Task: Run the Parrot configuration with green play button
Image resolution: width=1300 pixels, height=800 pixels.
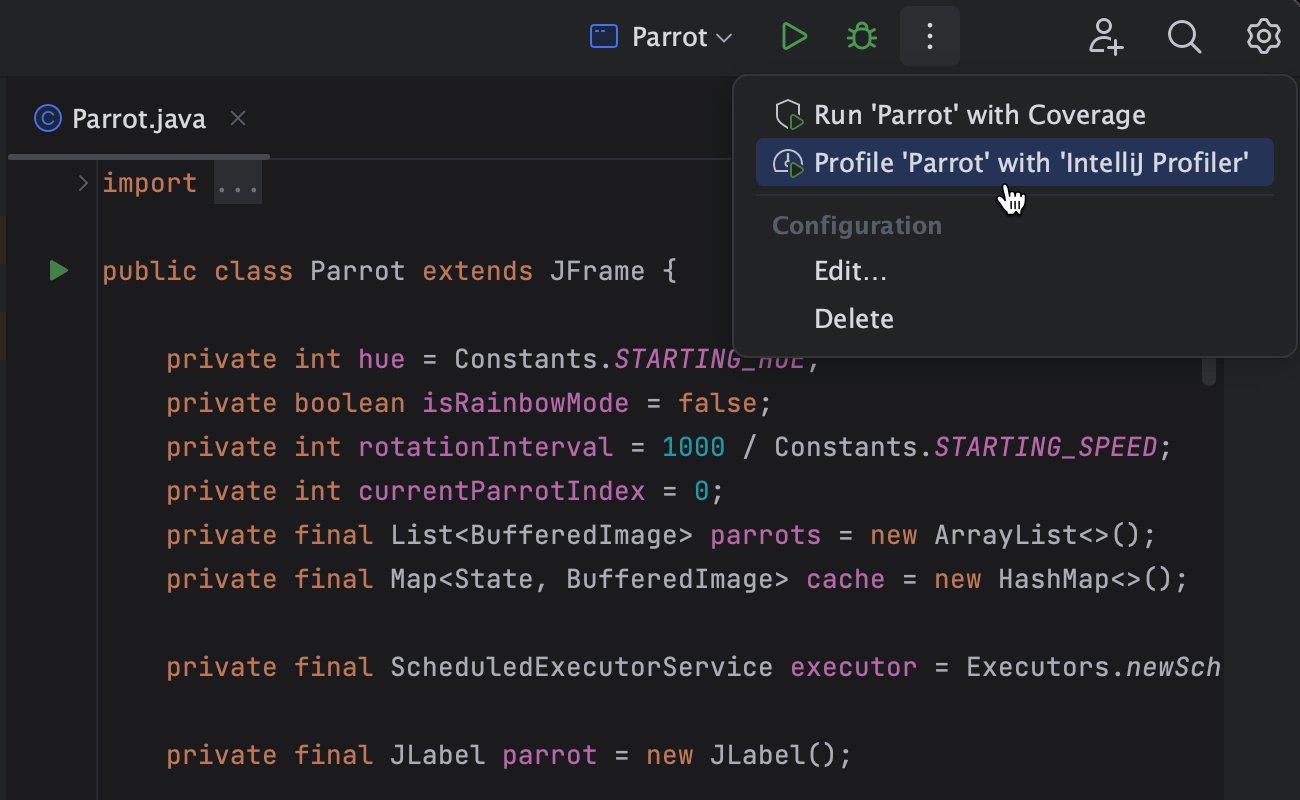Action: 794,37
